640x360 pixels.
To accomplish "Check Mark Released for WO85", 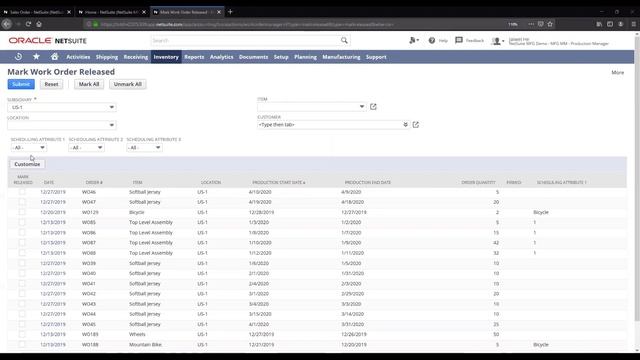I will pyautogui.click(x=22, y=222).
